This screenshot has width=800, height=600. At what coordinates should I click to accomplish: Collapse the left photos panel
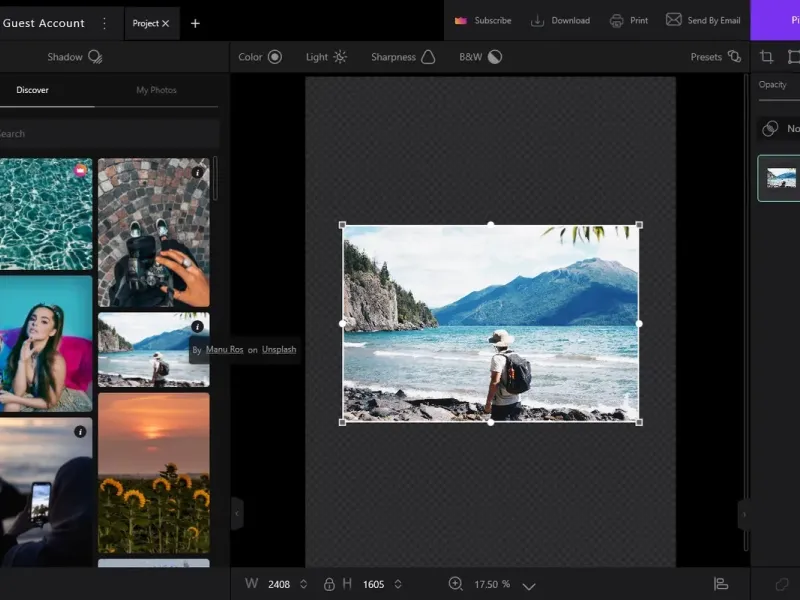(x=237, y=513)
